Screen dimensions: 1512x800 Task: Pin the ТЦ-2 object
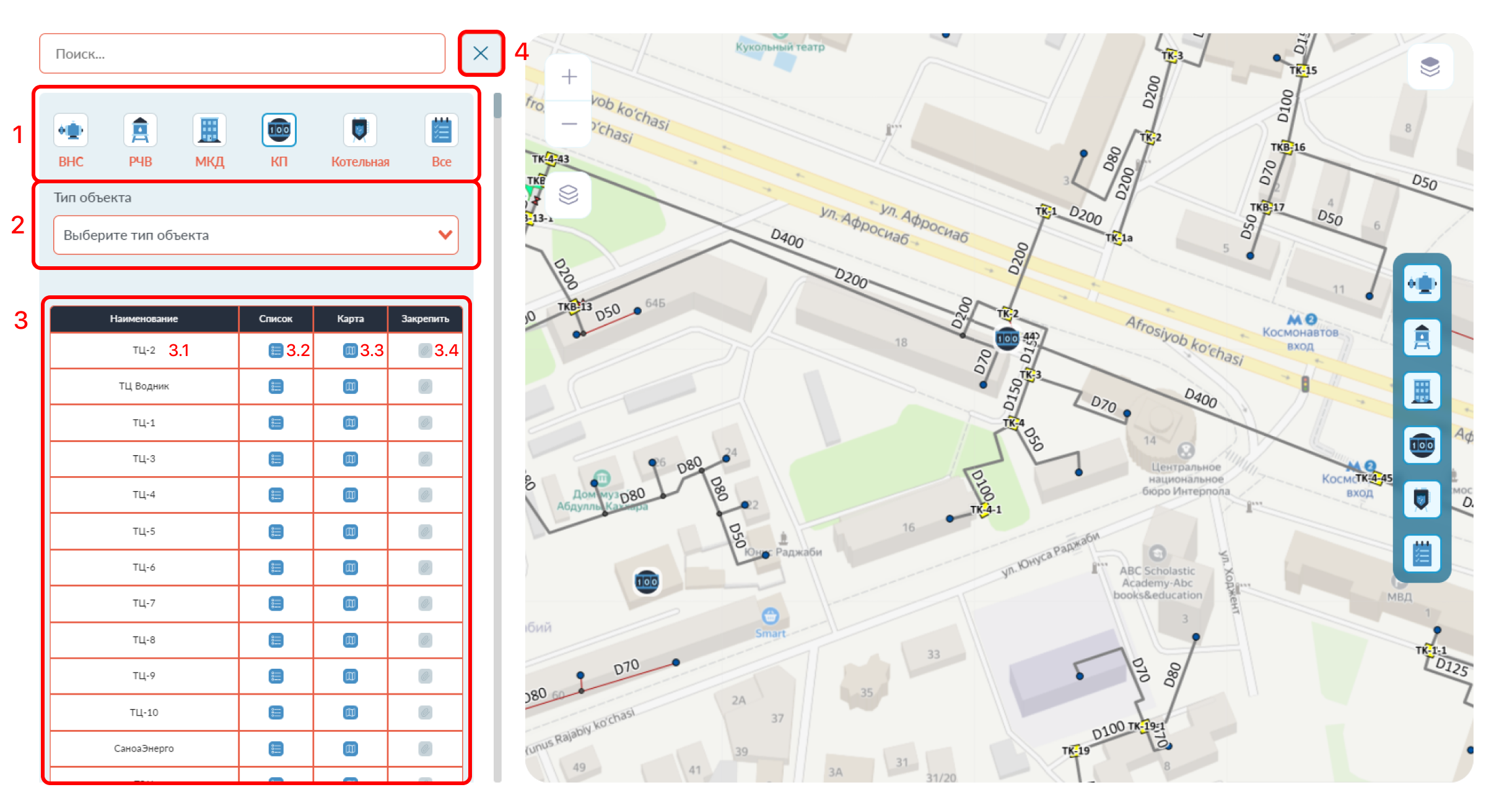pyautogui.click(x=425, y=350)
